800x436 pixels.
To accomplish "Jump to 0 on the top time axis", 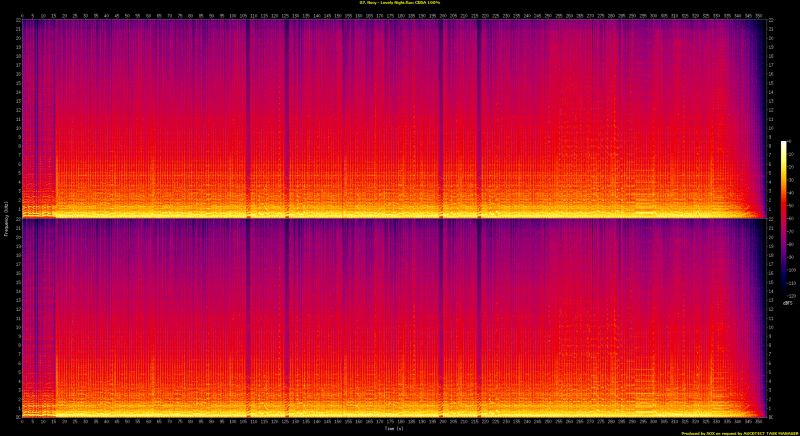I will pyautogui.click(x=20, y=15).
